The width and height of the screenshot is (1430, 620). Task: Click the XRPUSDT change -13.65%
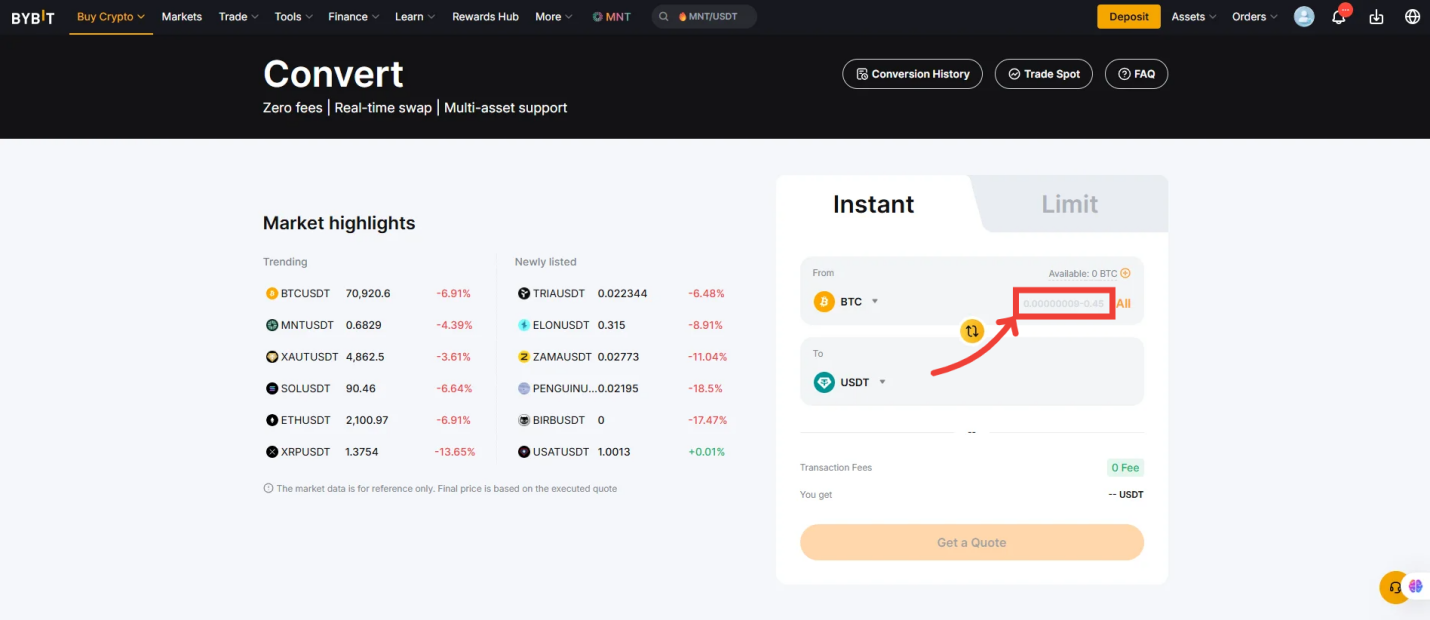click(455, 452)
